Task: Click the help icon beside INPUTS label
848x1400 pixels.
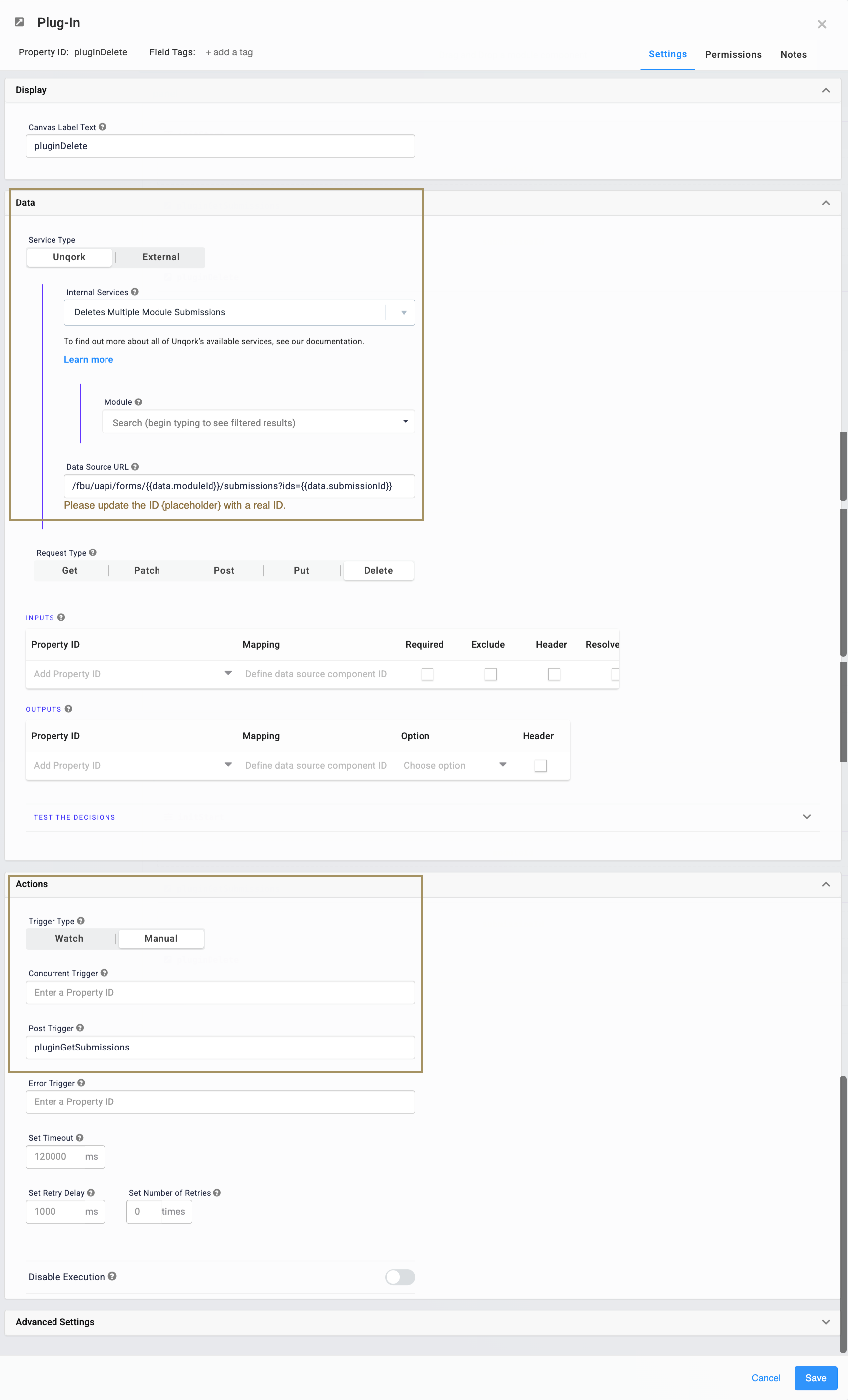Action: (x=61, y=618)
